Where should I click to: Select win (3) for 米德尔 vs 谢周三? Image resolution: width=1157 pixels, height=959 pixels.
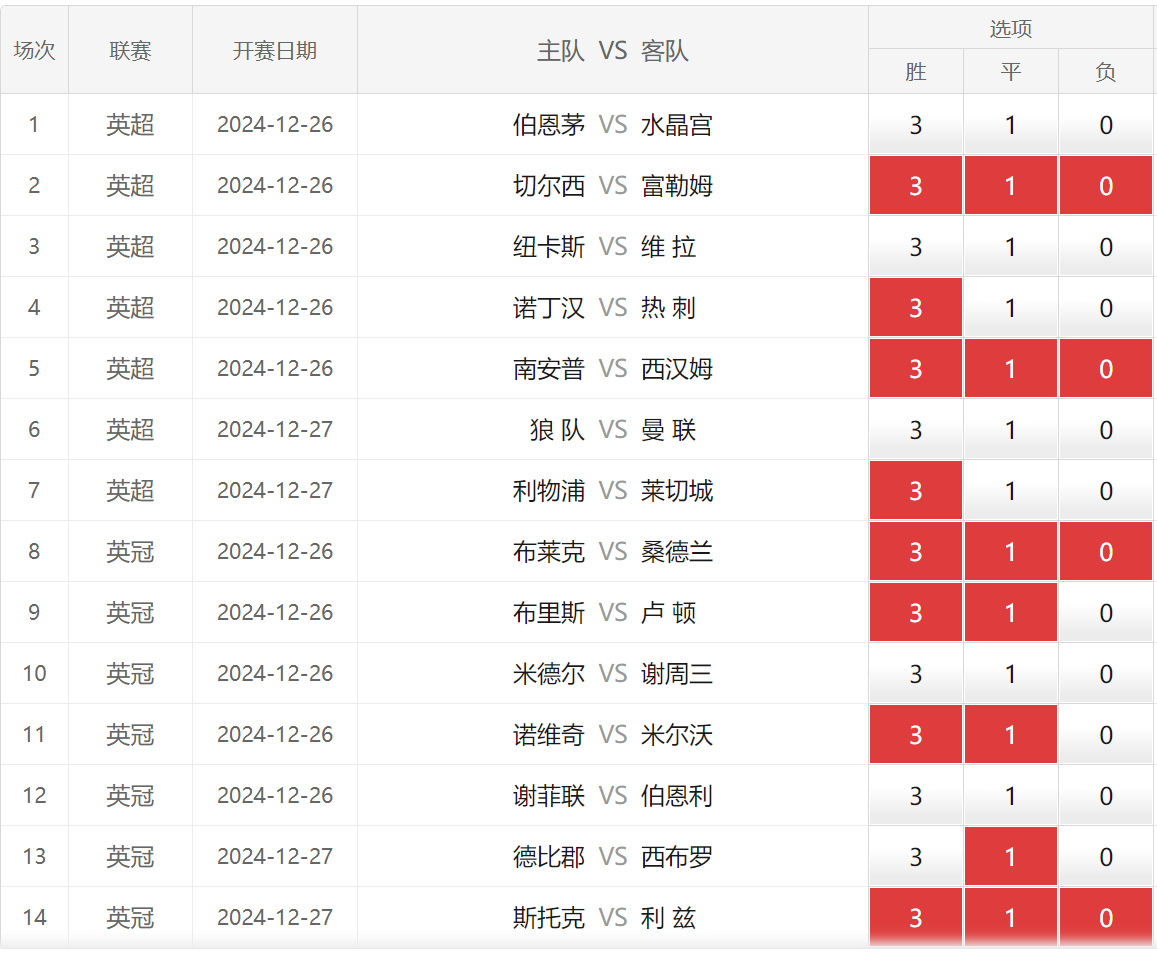[x=916, y=674]
